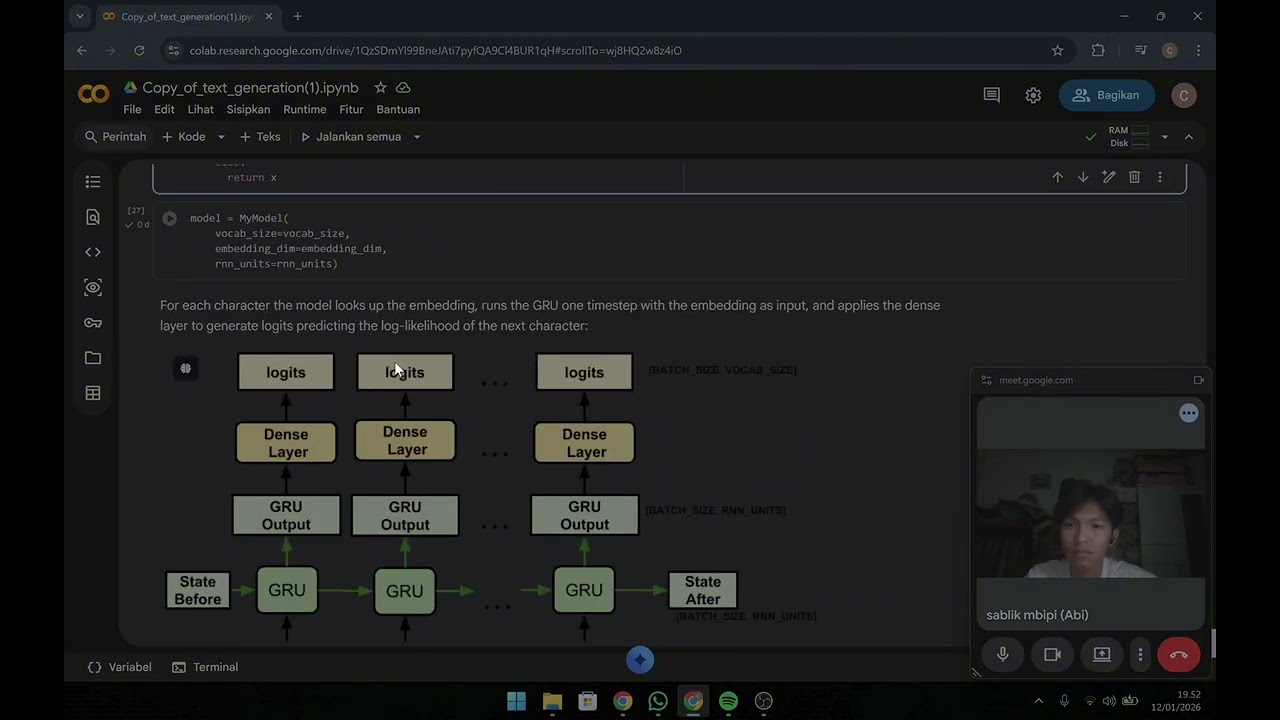Open the Terminal panel
The image size is (1280, 720).
[x=205, y=667]
